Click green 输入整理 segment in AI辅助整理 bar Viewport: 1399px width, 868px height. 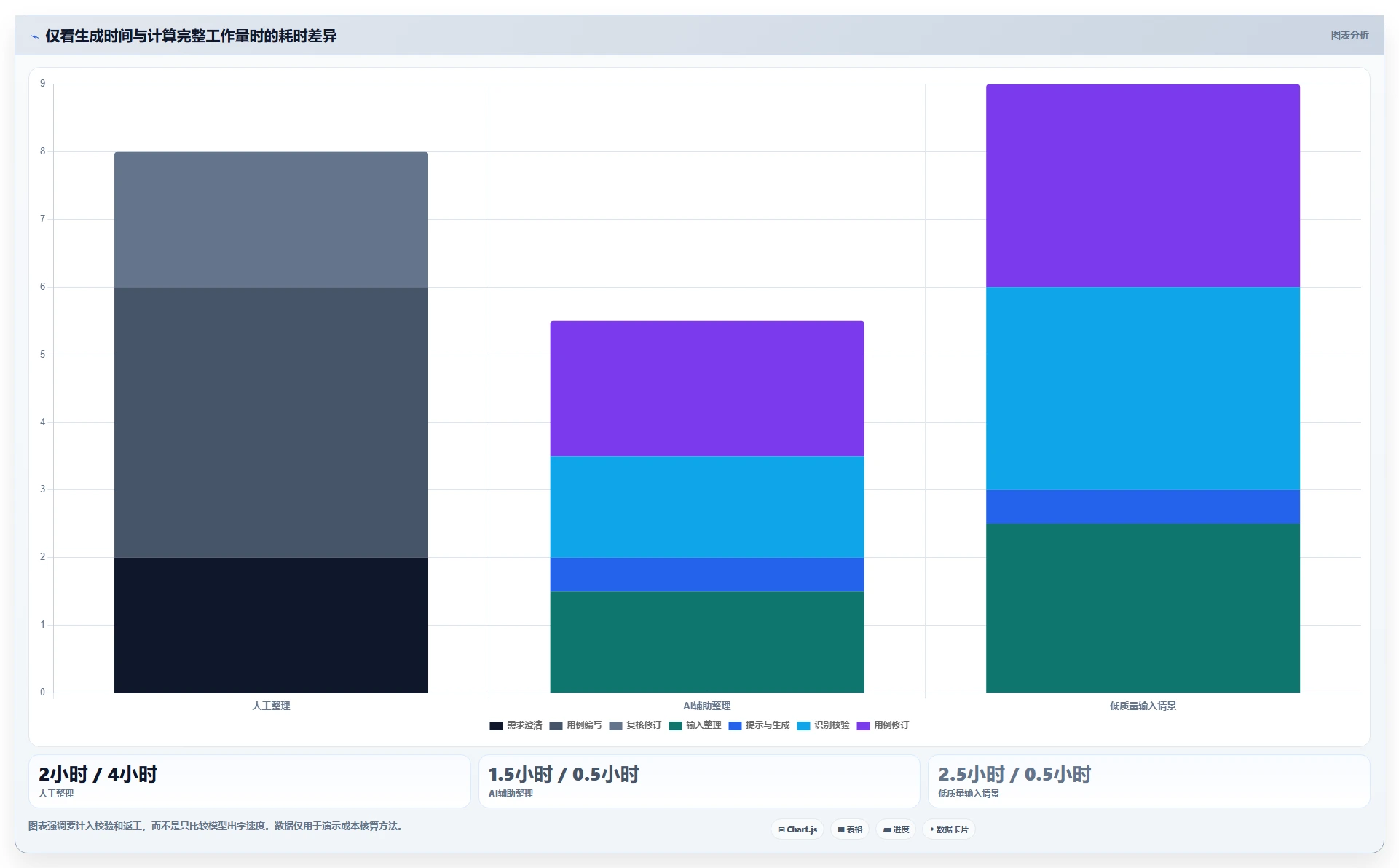[706, 642]
